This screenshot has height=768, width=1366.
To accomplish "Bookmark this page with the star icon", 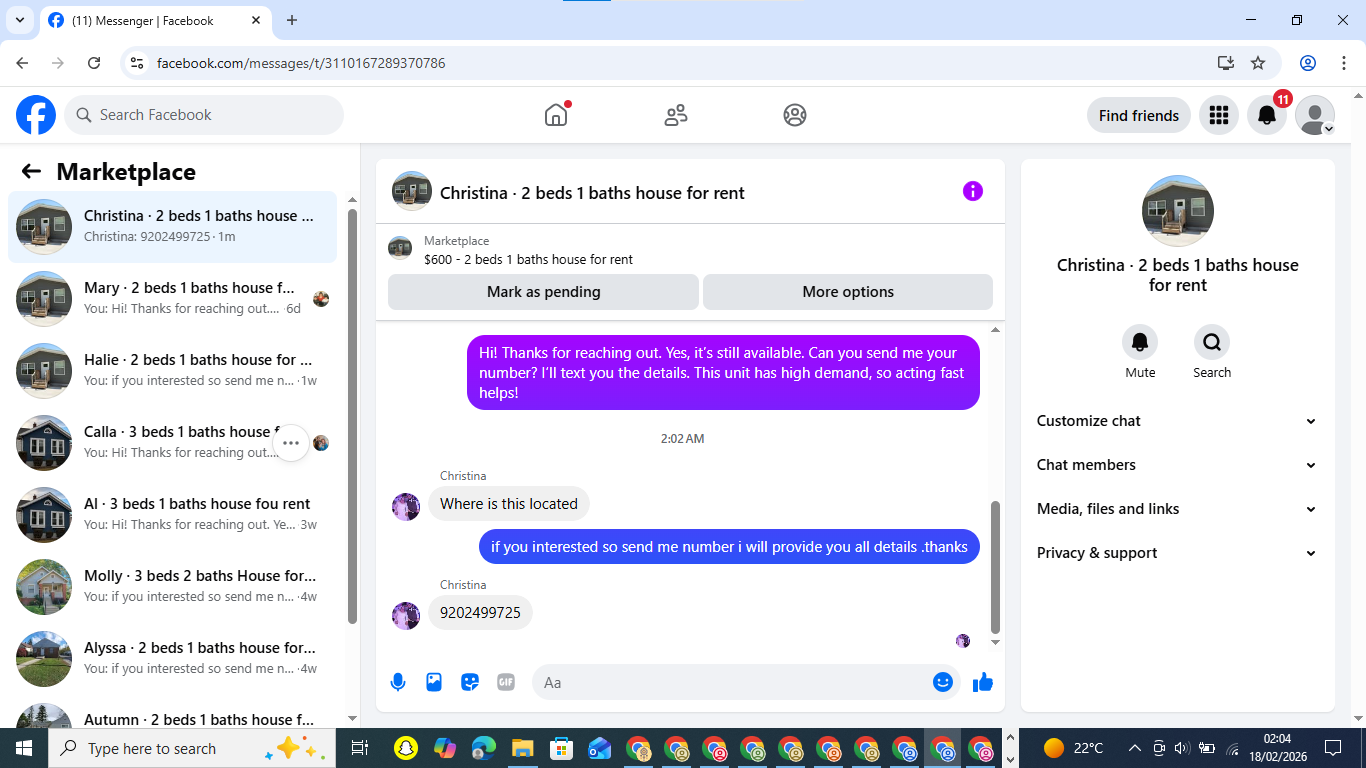I will [x=1258, y=63].
